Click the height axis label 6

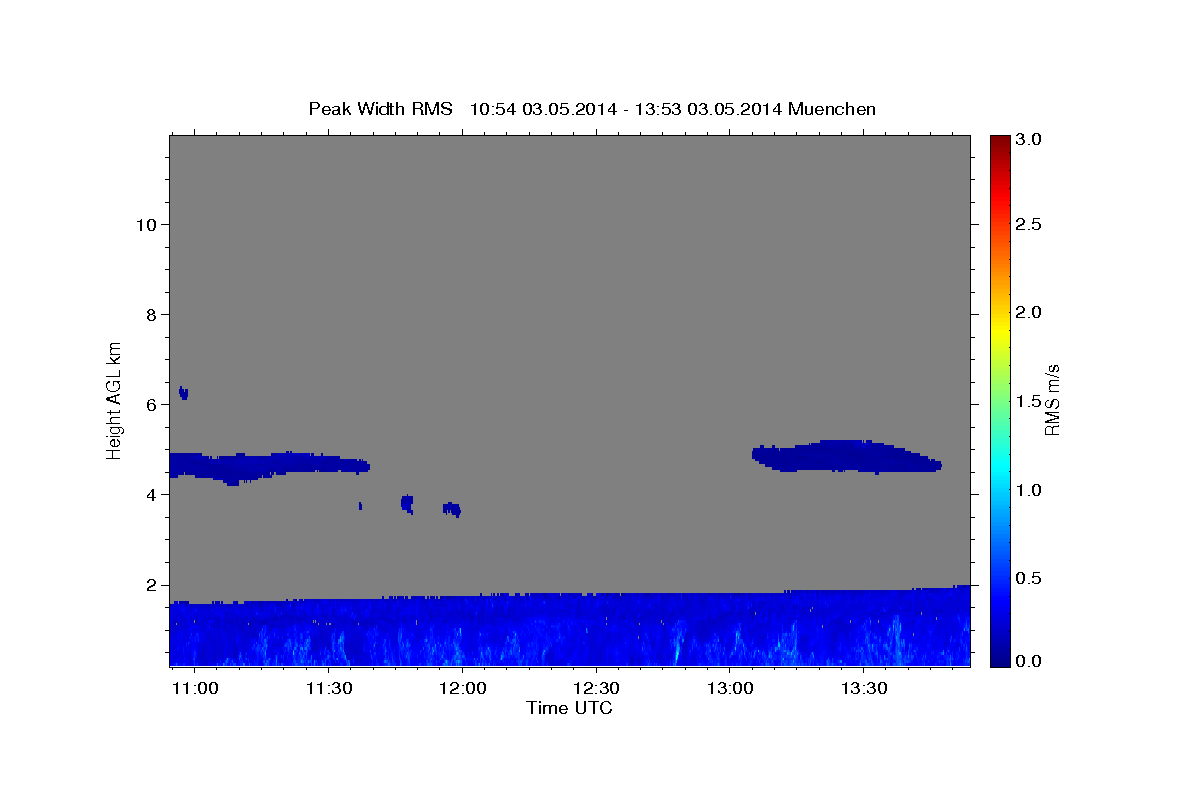tap(151, 404)
